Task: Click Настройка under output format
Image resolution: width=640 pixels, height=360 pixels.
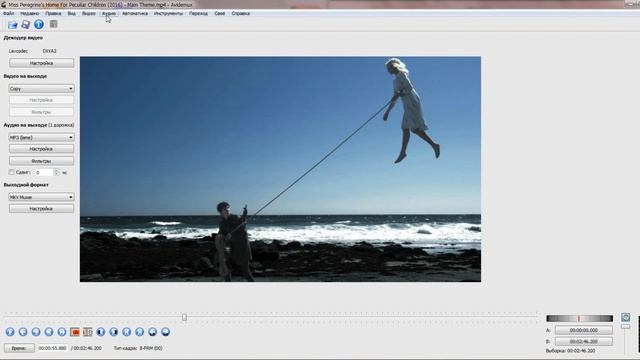Action: [41, 209]
